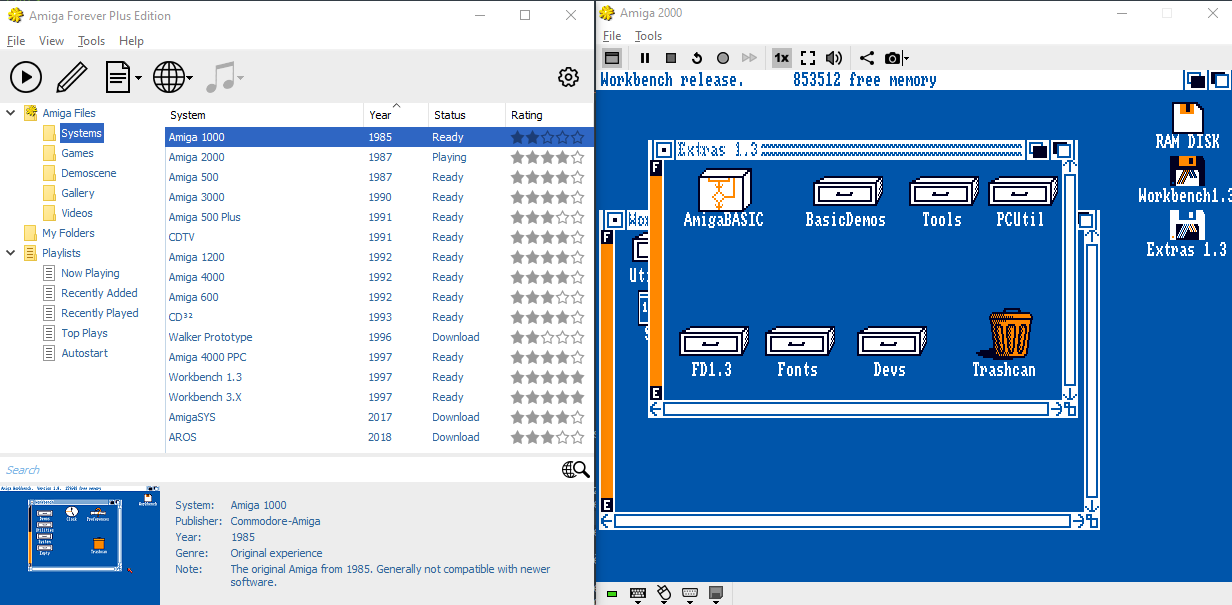Open the gear Settings icon

click(x=568, y=77)
